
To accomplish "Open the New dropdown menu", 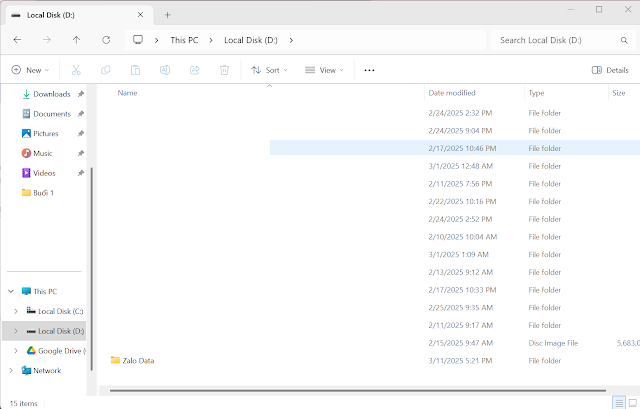I will tap(31, 70).
